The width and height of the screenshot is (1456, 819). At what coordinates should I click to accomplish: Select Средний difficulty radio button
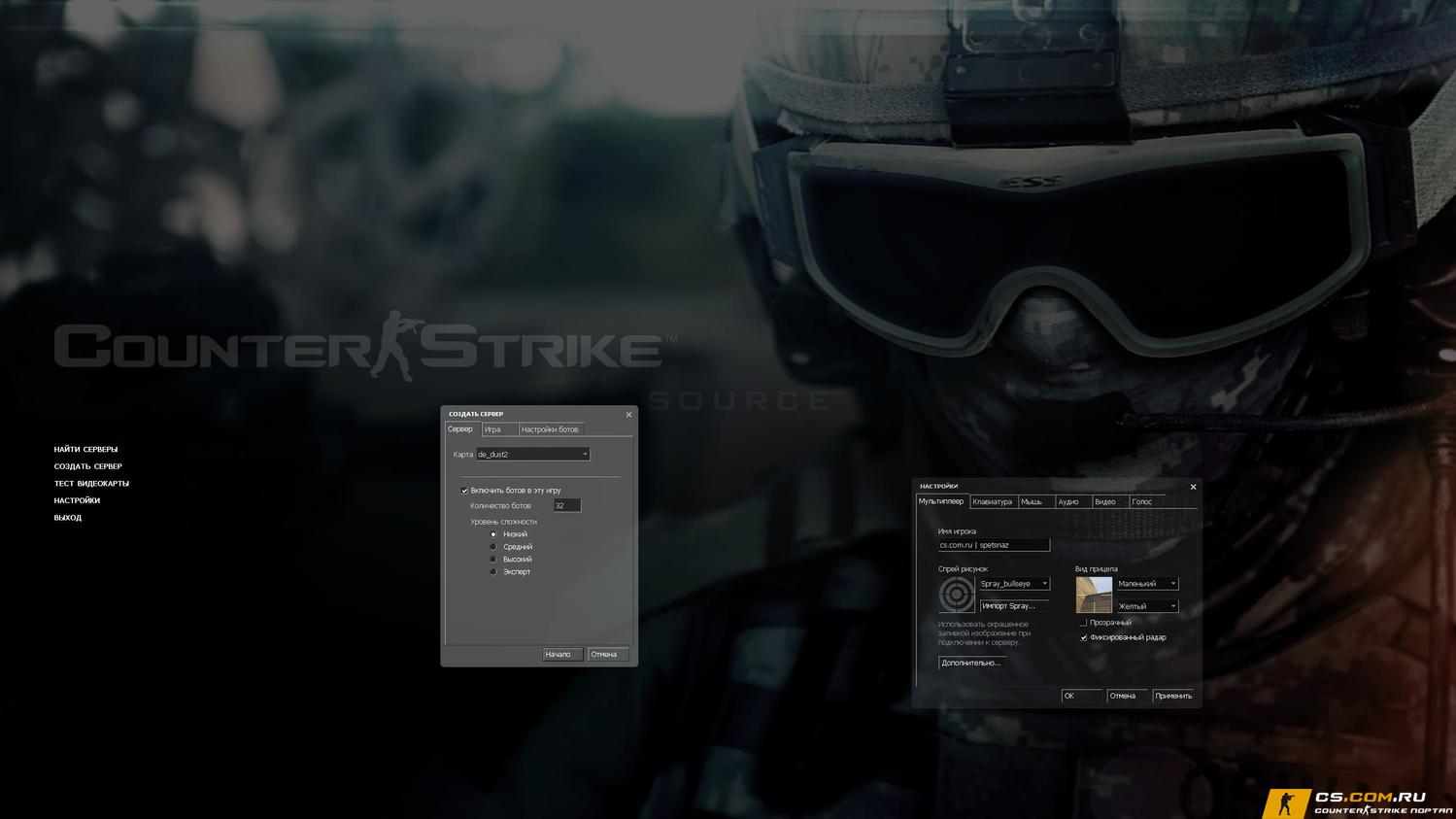(x=493, y=547)
